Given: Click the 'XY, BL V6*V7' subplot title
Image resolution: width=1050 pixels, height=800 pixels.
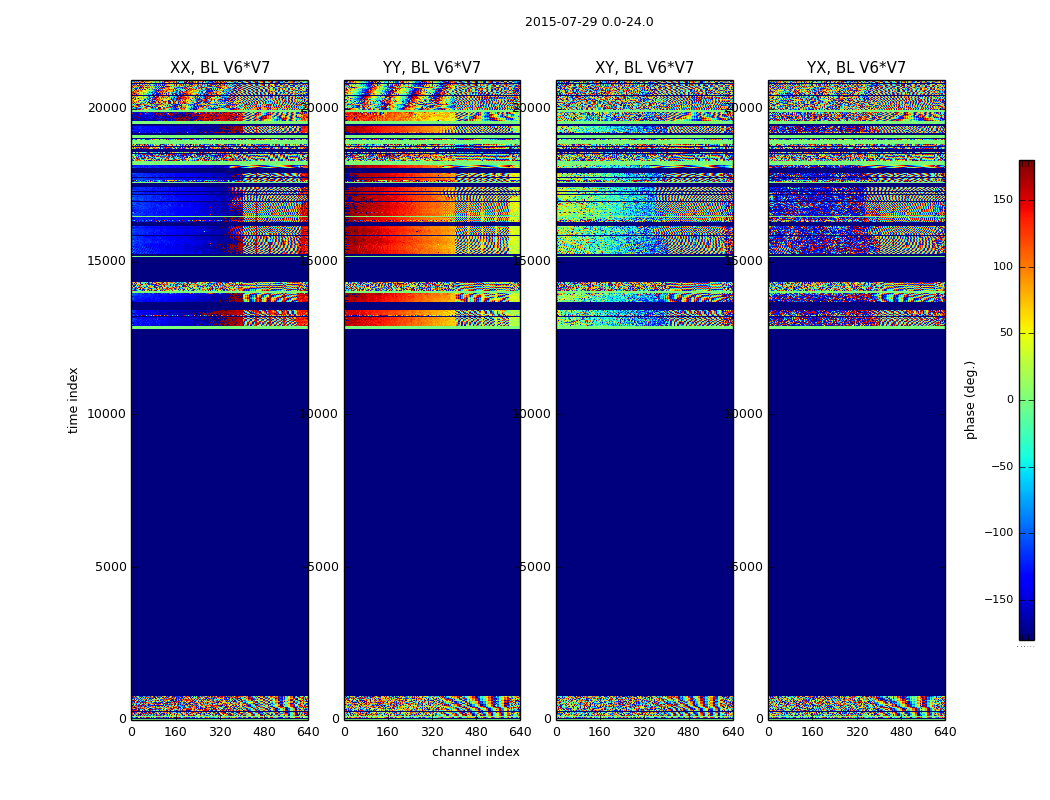Looking at the screenshot, I should tap(644, 68).
